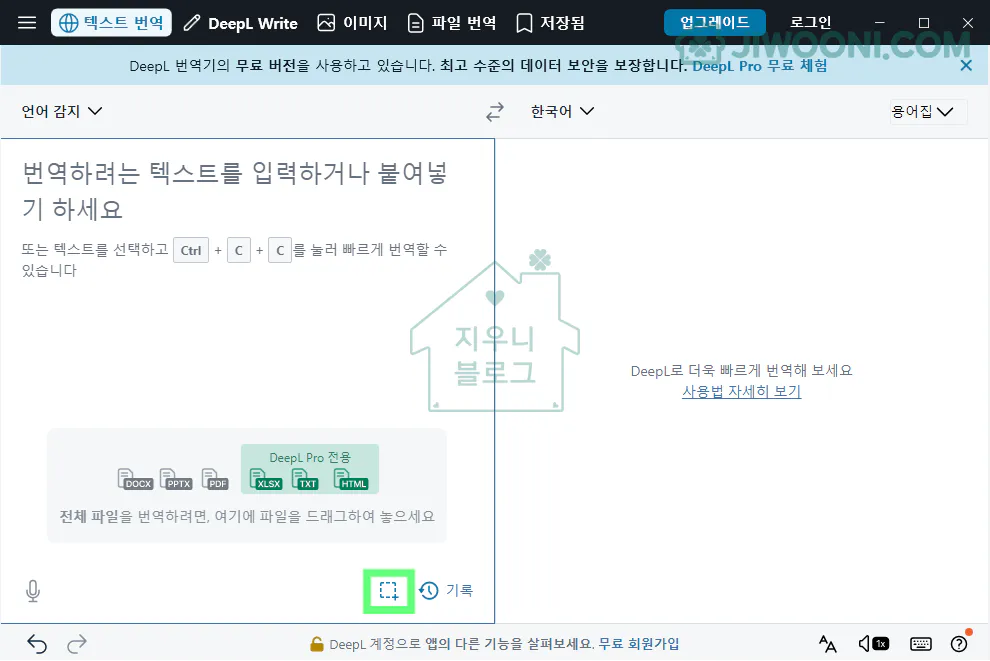Switch to the 이미지 translation tab
This screenshot has width=990, height=661.
click(352, 22)
